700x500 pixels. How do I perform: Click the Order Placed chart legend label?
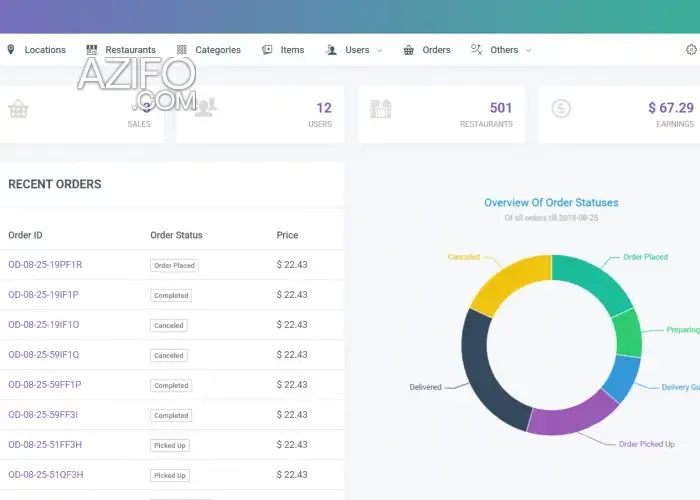point(646,257)
